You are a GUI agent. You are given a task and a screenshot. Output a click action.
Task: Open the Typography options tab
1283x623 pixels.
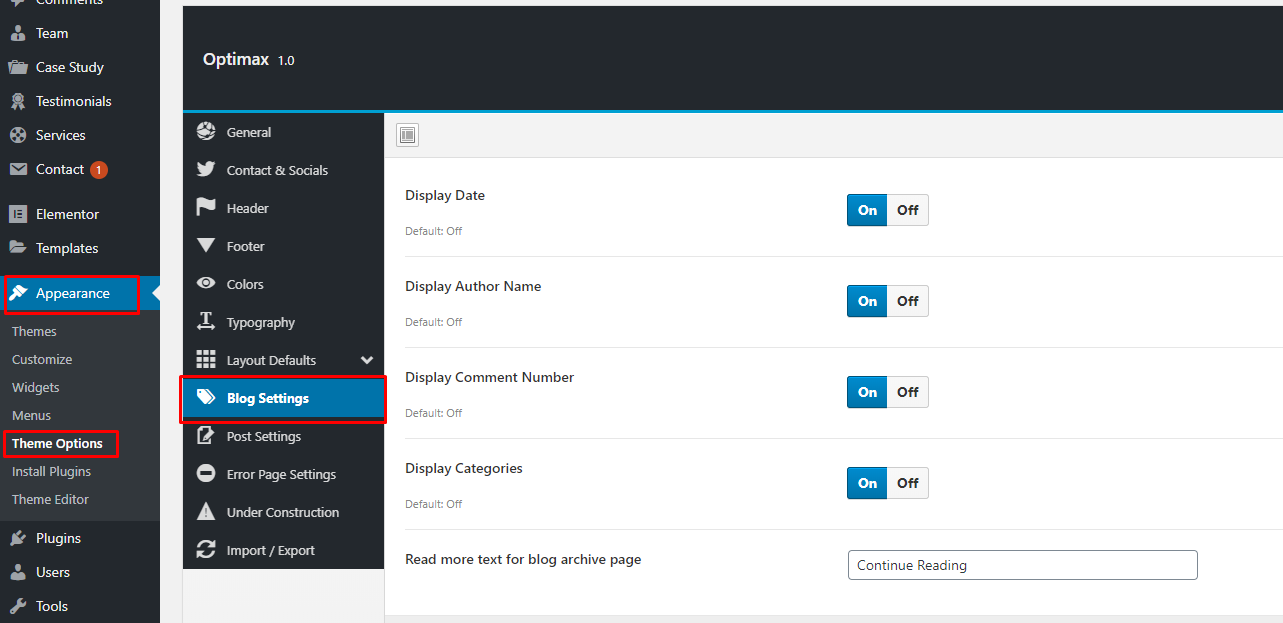click(x=284, y=322)
